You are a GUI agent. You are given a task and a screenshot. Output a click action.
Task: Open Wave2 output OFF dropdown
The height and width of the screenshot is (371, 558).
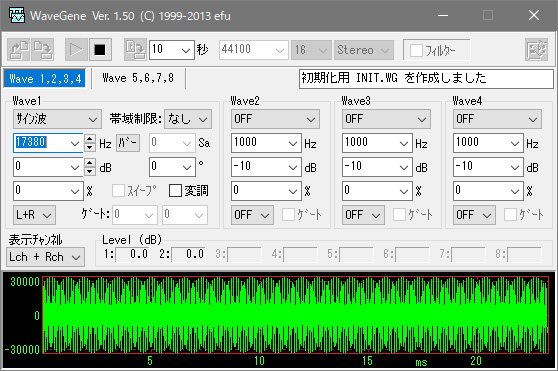click(252, 215)
